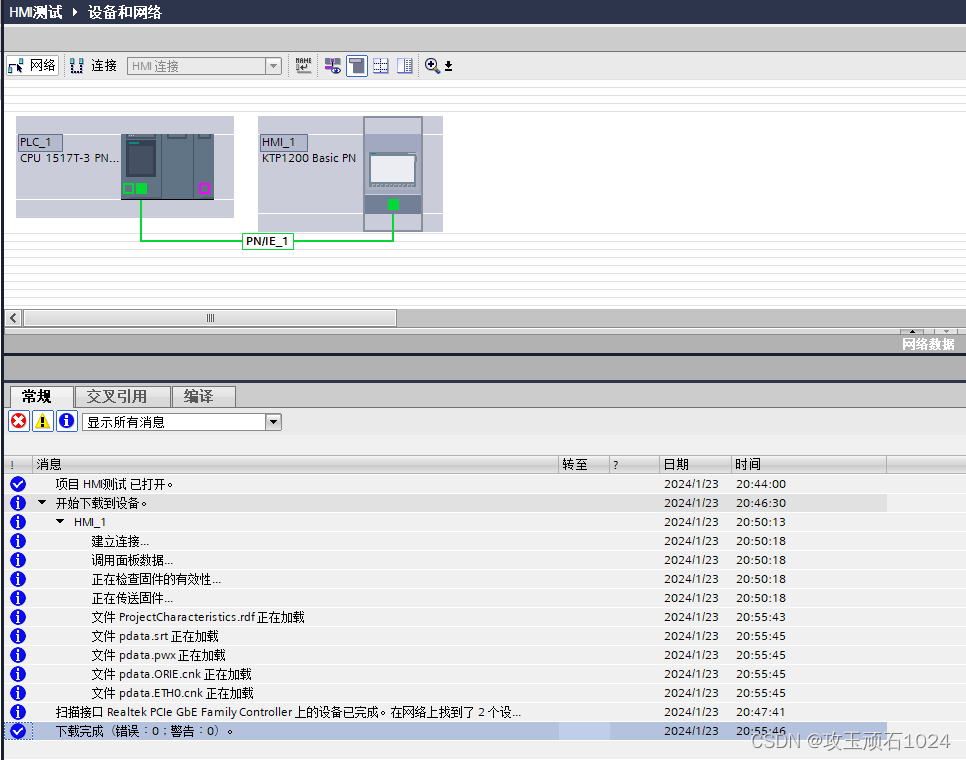Image resolution: width=966 pixels, height=760 pixels.
Task: Collapse the HMI_1 message subgroup
Action: click(60, 522)
